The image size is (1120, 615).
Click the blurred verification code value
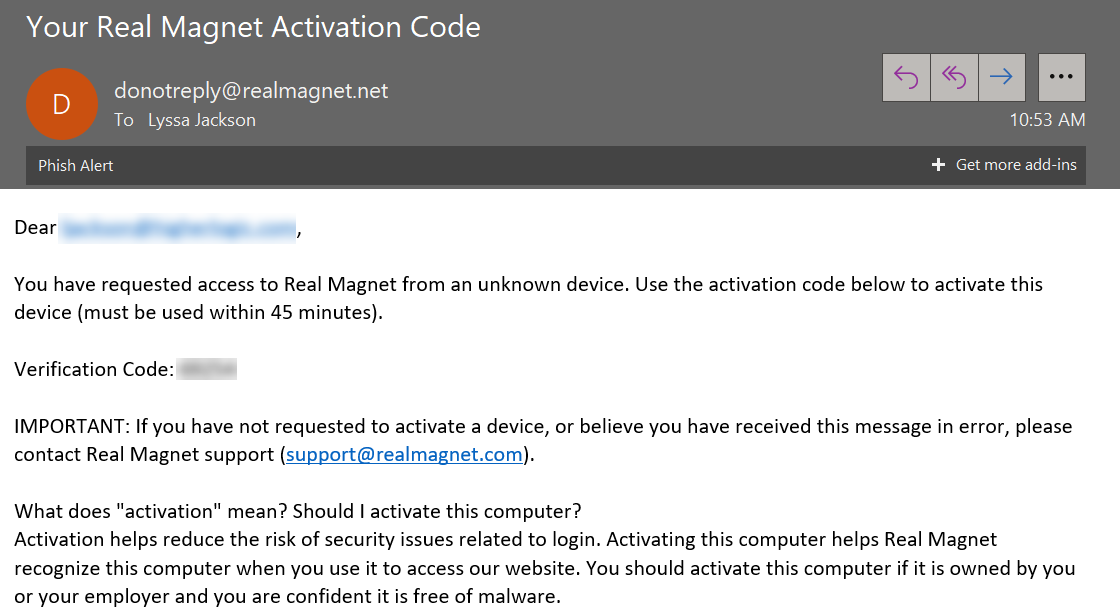[207, 370]
